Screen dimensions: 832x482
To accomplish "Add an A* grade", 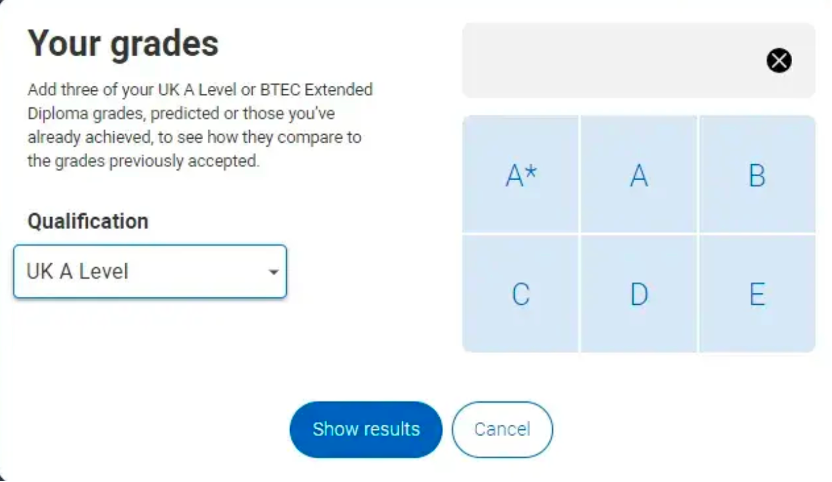I will 521,175.
